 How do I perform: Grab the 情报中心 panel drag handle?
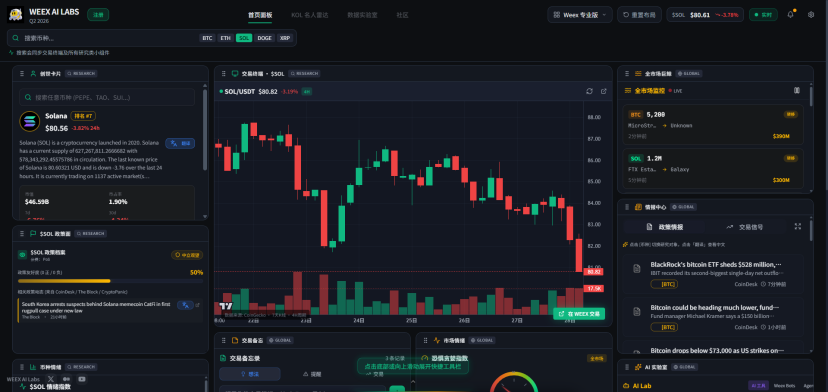627,207
